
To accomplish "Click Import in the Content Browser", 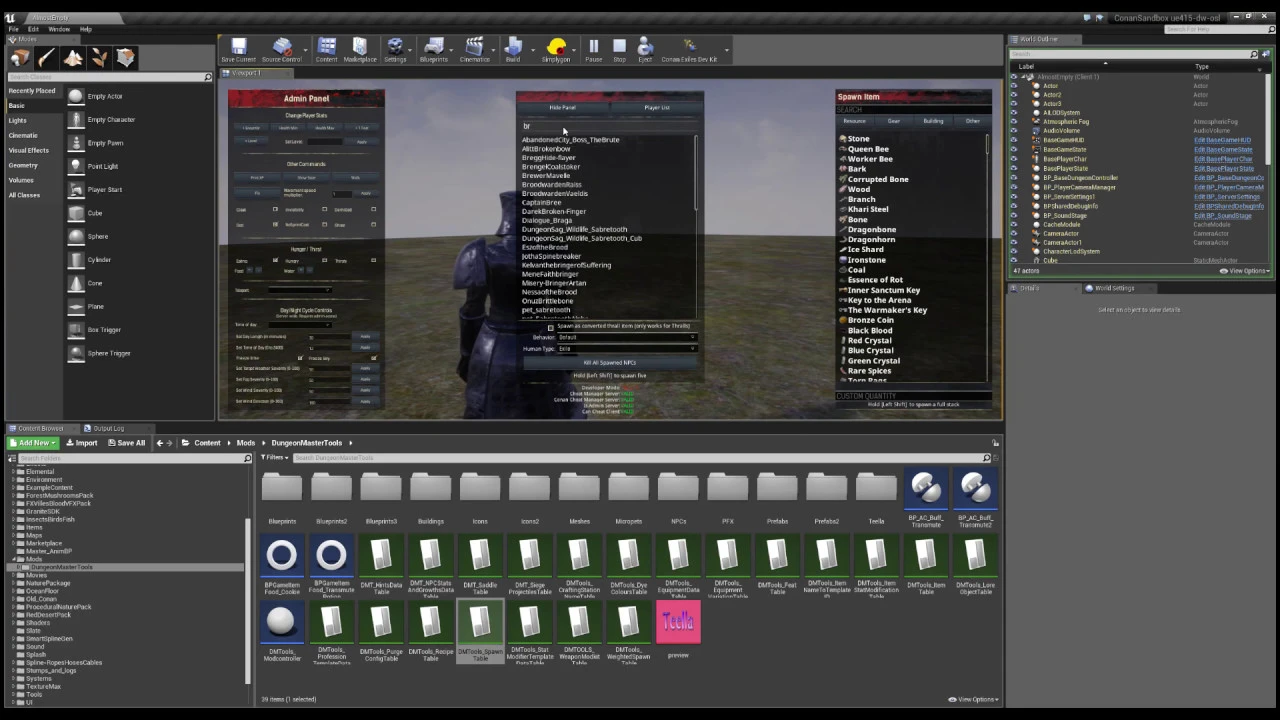I will click(x=81, y=443).
